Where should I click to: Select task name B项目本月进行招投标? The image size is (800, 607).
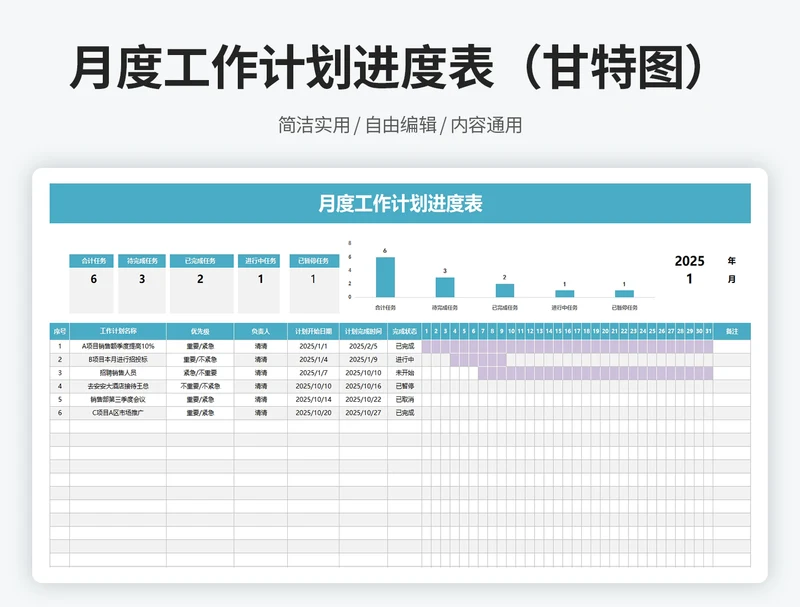[x=118, y=359]
